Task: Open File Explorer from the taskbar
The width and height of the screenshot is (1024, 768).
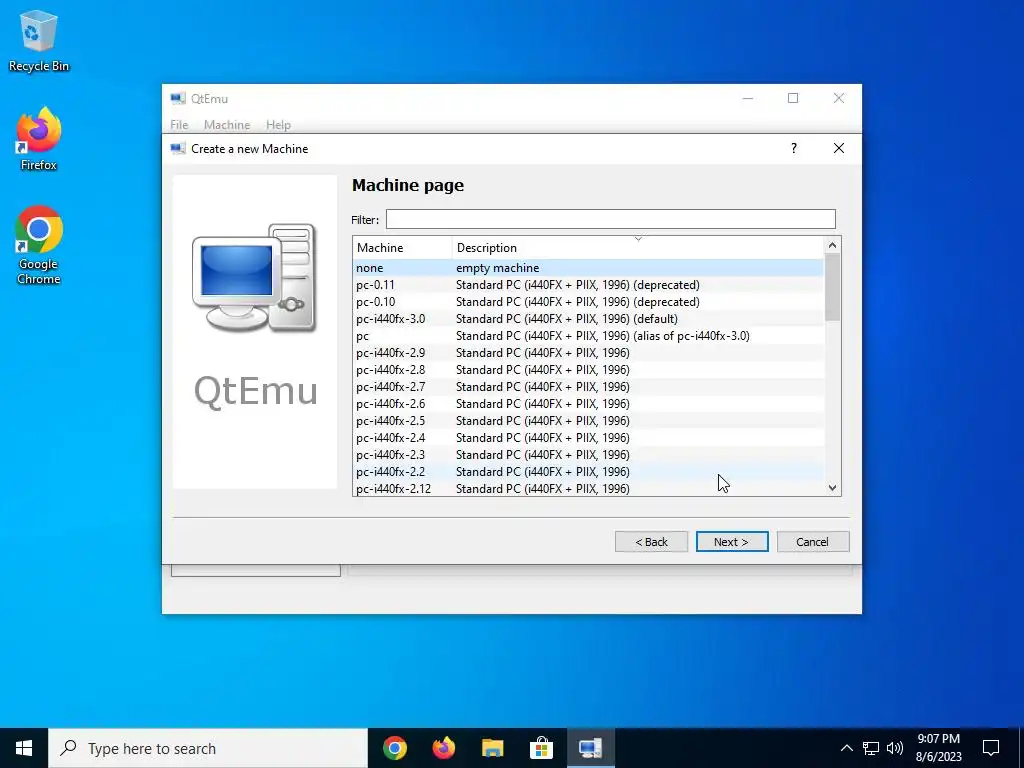Action: (x=492, y=748)
